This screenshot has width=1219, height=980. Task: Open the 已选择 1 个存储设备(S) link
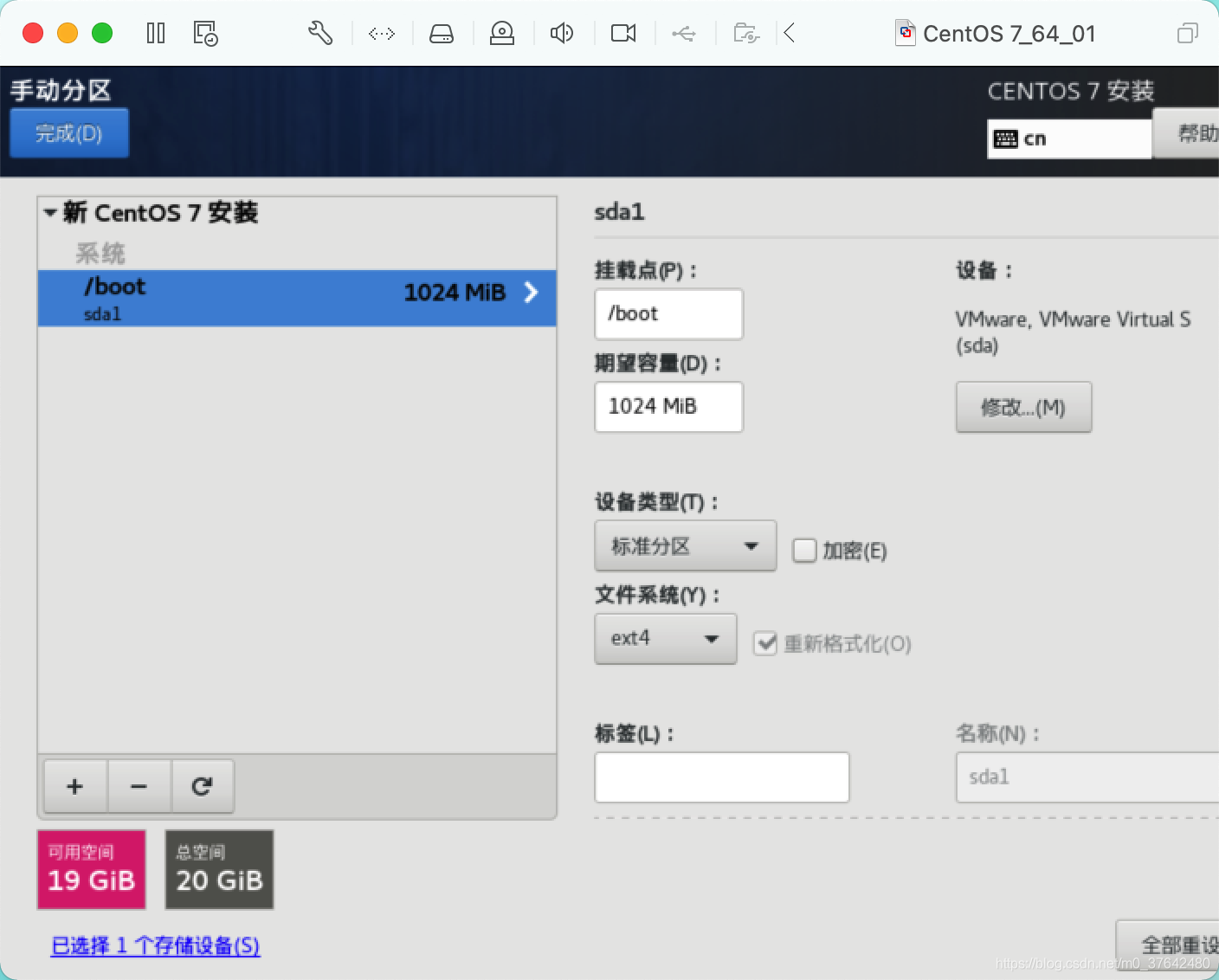point(156,945)
